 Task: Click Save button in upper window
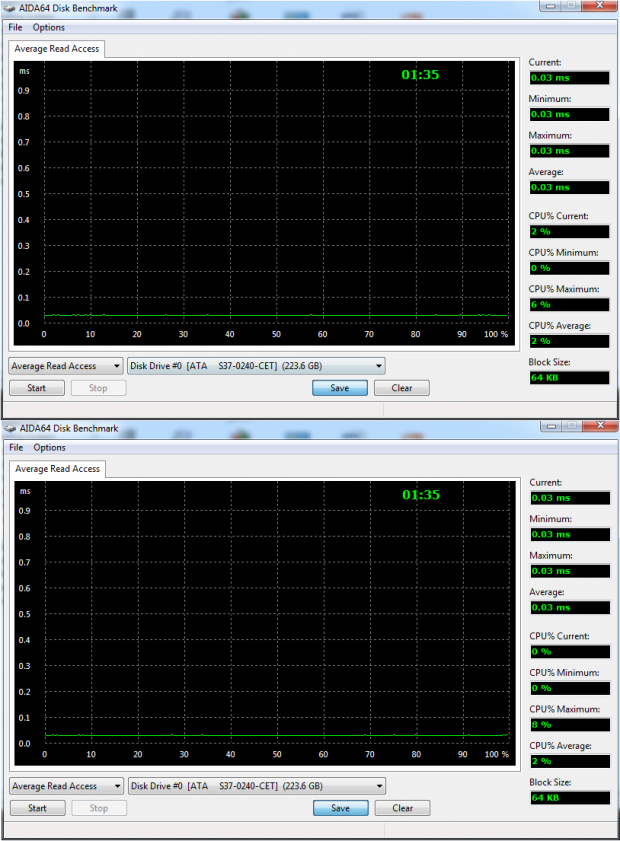click(340, 388)
